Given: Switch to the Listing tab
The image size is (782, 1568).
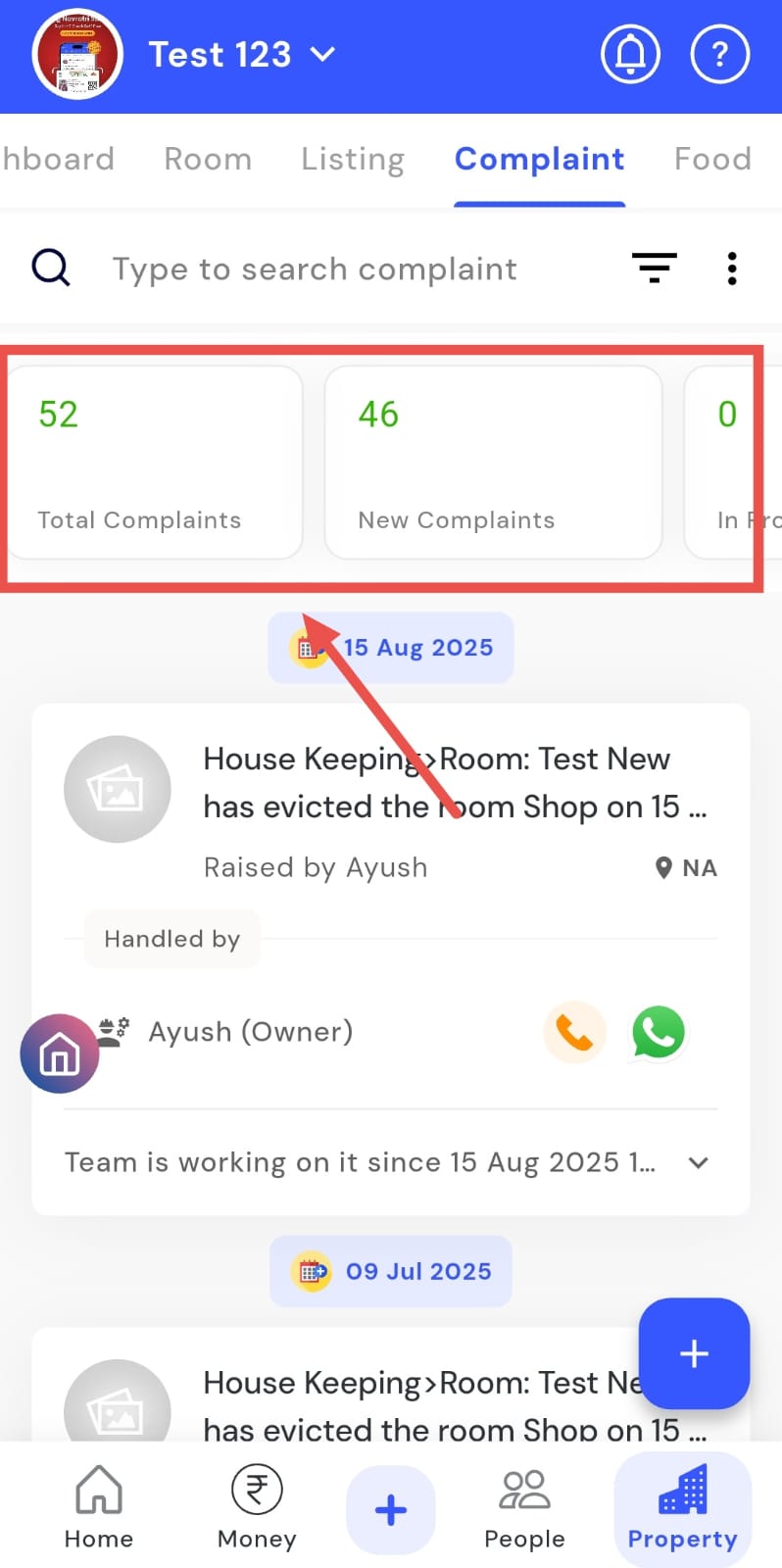Looking at the screenshot, I should 353,159.
